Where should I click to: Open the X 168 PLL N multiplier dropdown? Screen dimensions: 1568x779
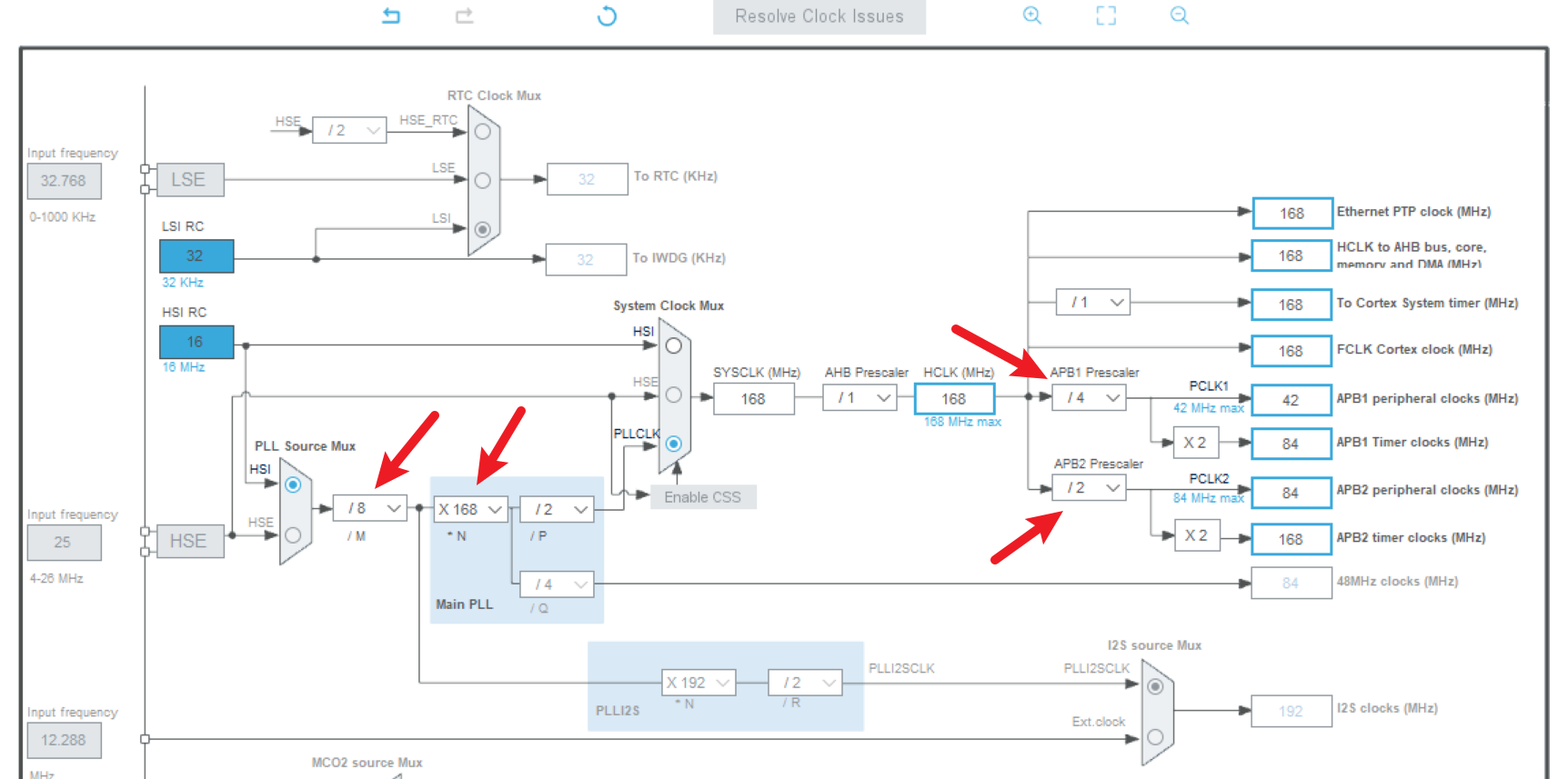[470, 509]
